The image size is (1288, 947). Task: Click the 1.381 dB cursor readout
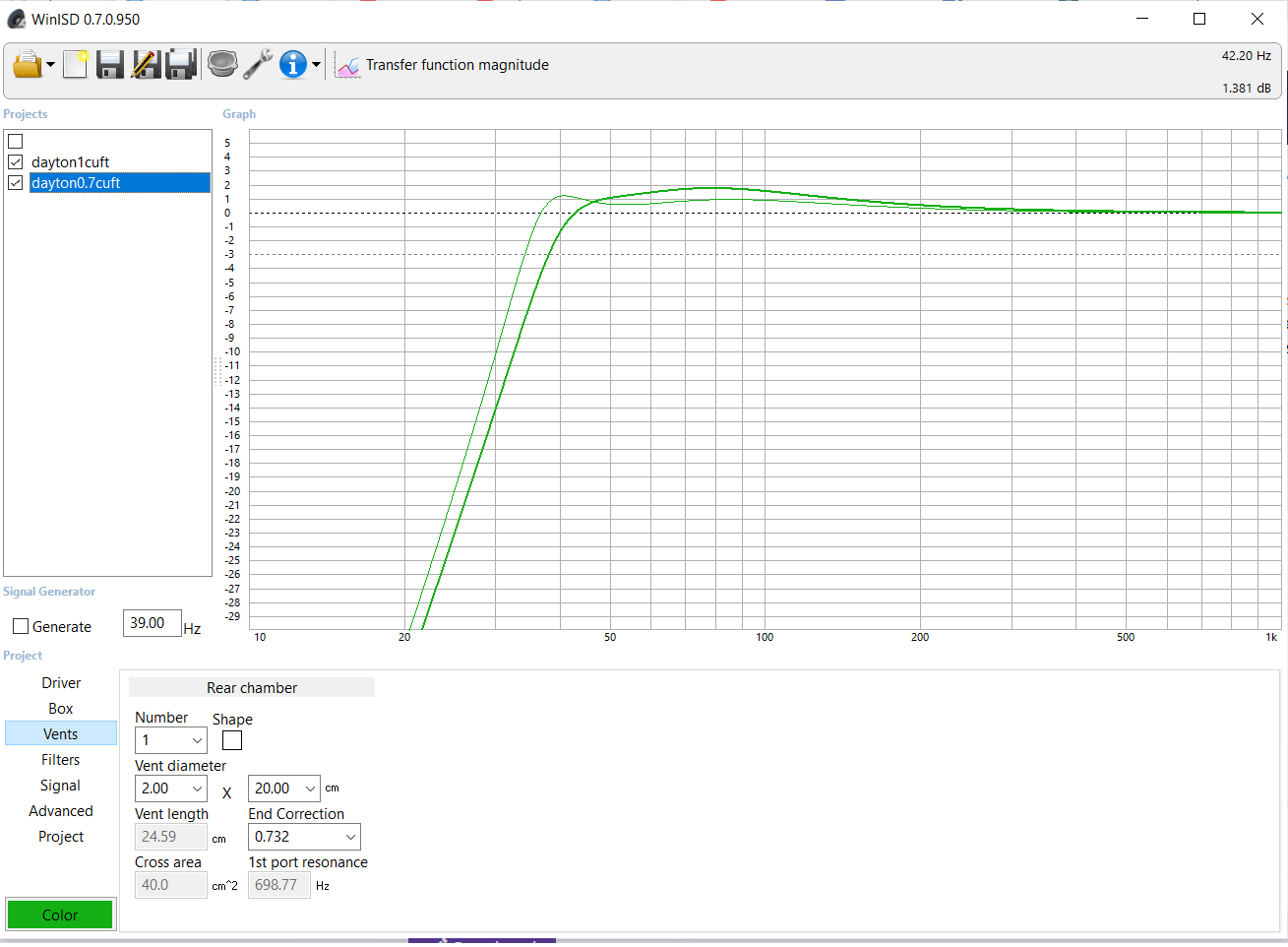[x=1246, y=89]
